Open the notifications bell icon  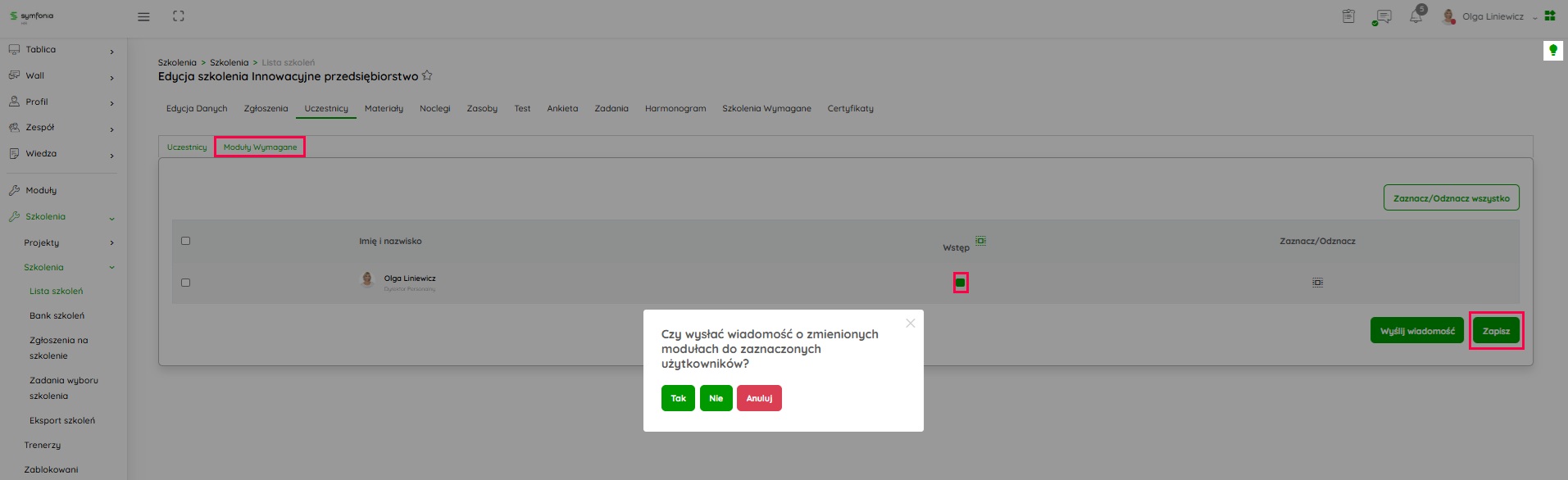click(1416, 16)
